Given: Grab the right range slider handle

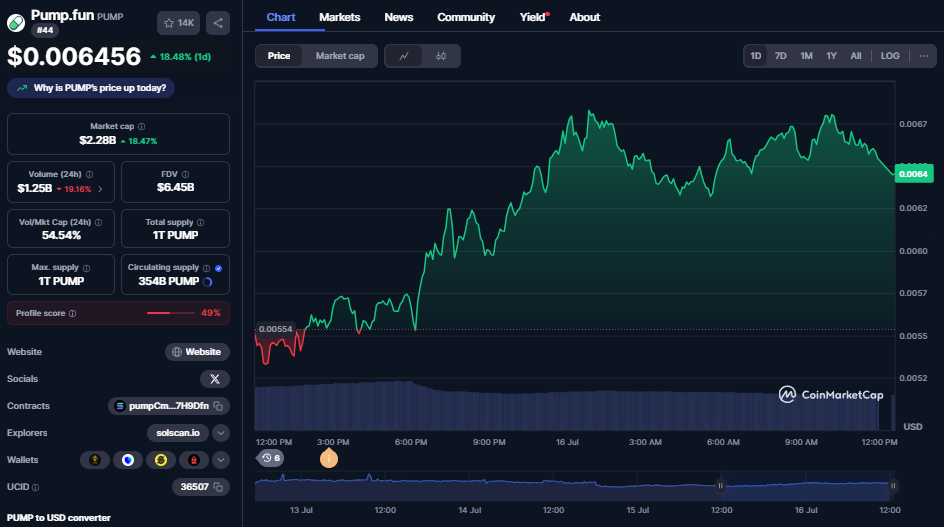Looking at the screenshot, I should point(893,485).
